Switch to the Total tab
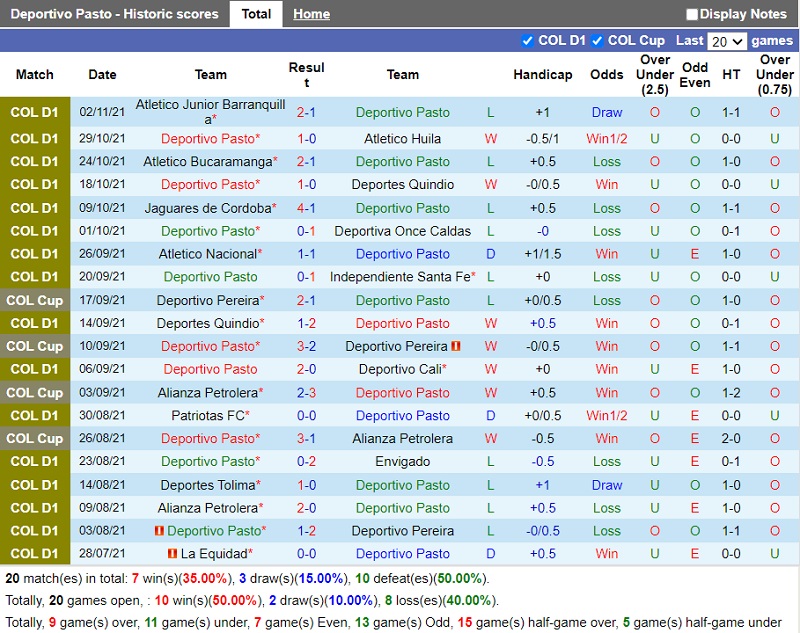The height and width of the screenshot is (633, 800). [256, 14]
